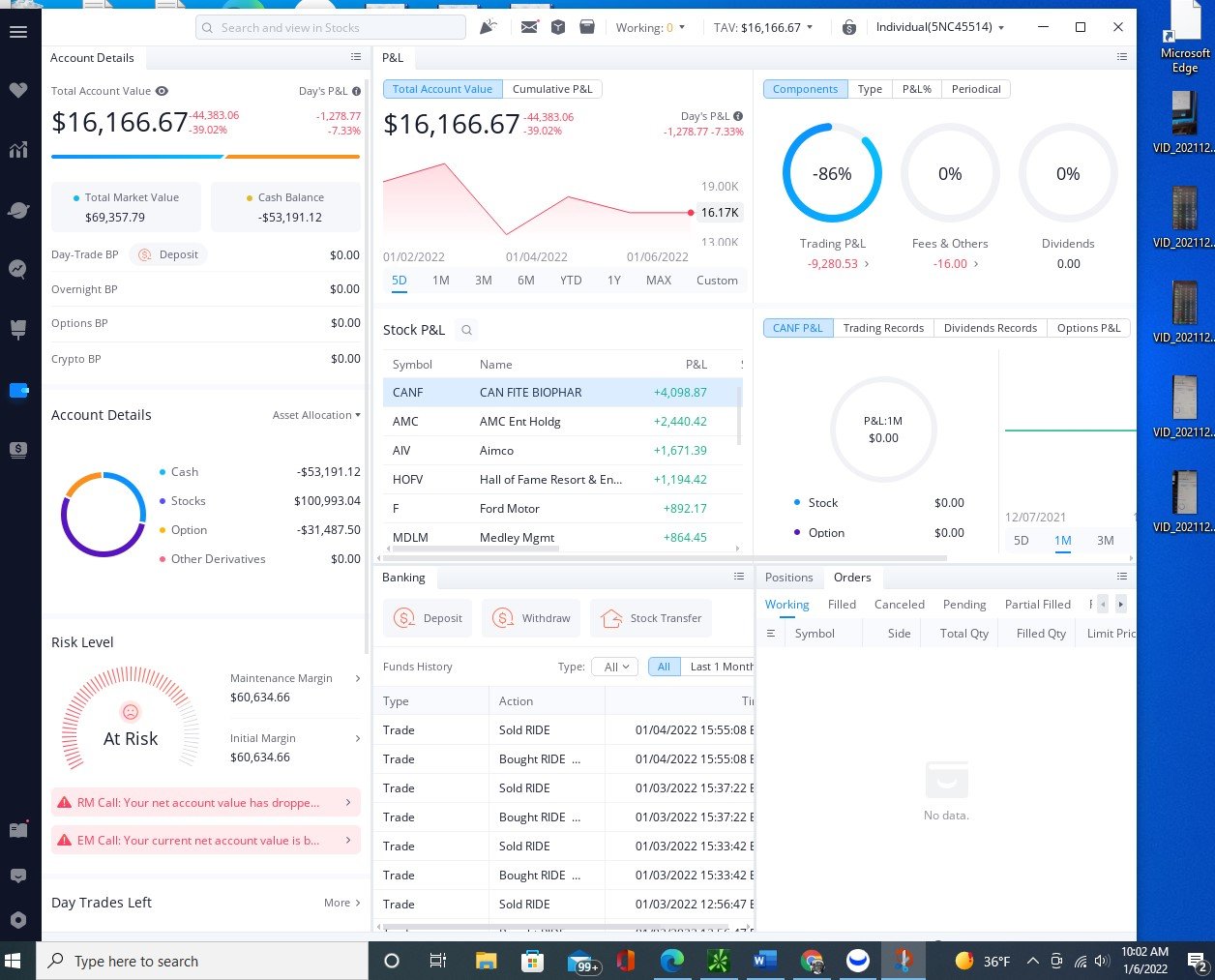The height and width of the screenshot is (980, 1215).
Task: Select the Total Account Value toggle
Action: pyautogui.click(x=442, y=89)
